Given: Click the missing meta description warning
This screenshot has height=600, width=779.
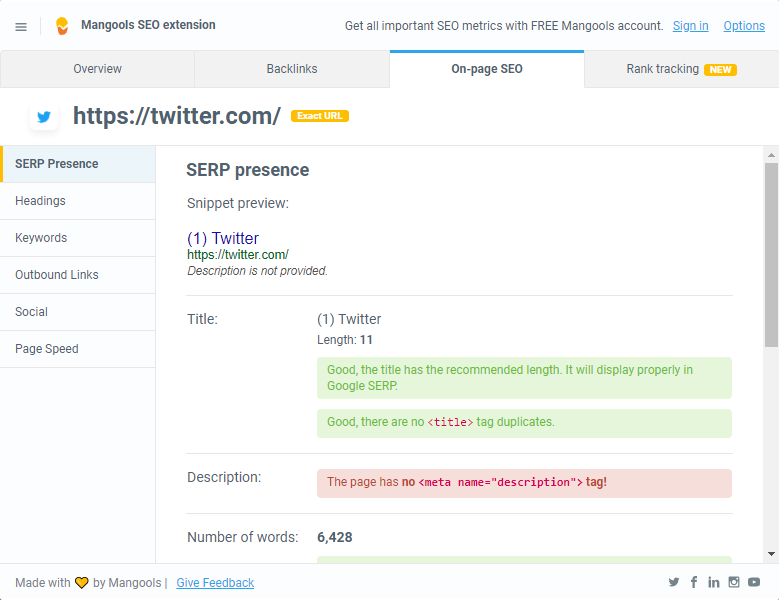Looking at the screenshot, I should (524, 483).
